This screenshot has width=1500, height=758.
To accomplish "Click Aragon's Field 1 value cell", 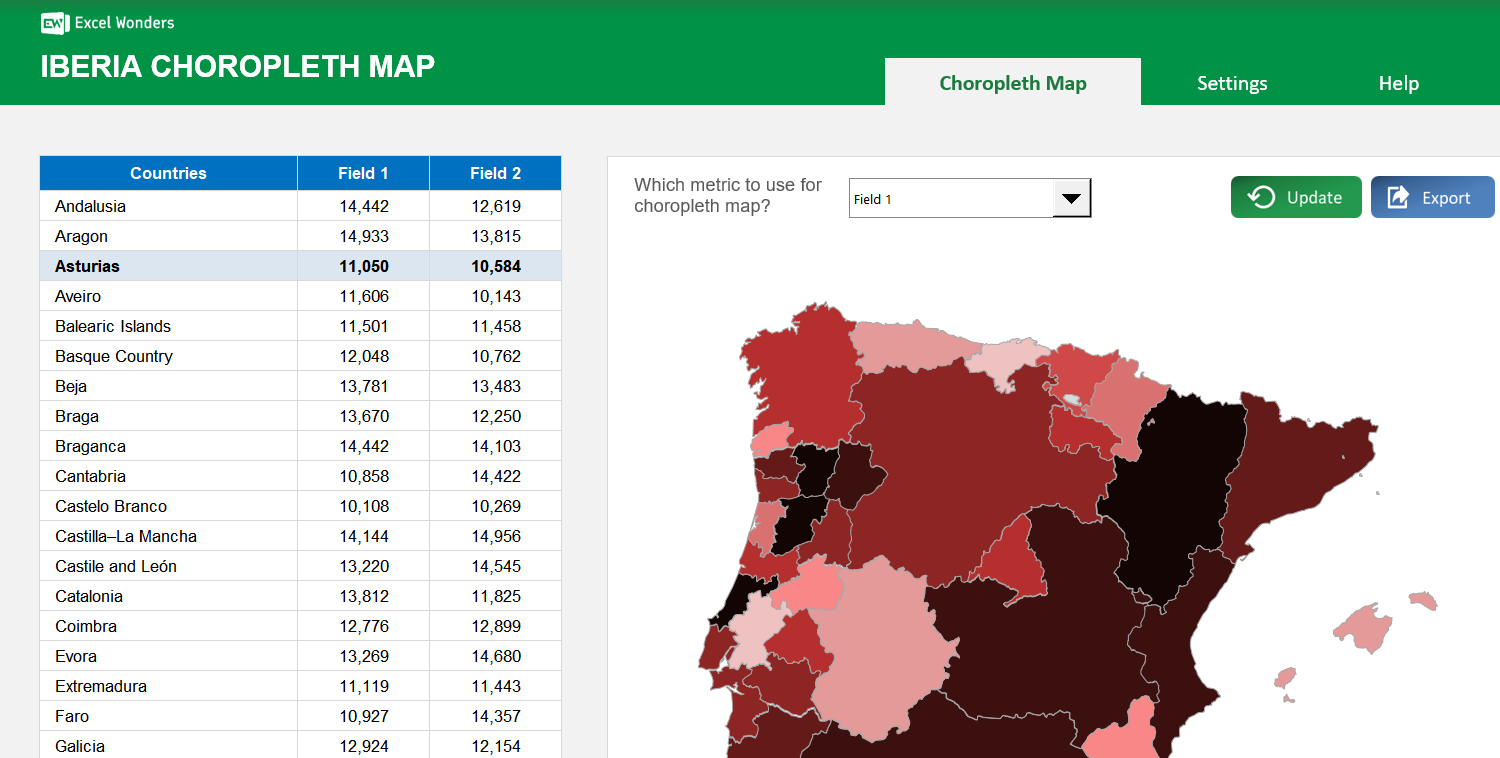I will coord(363,236).
